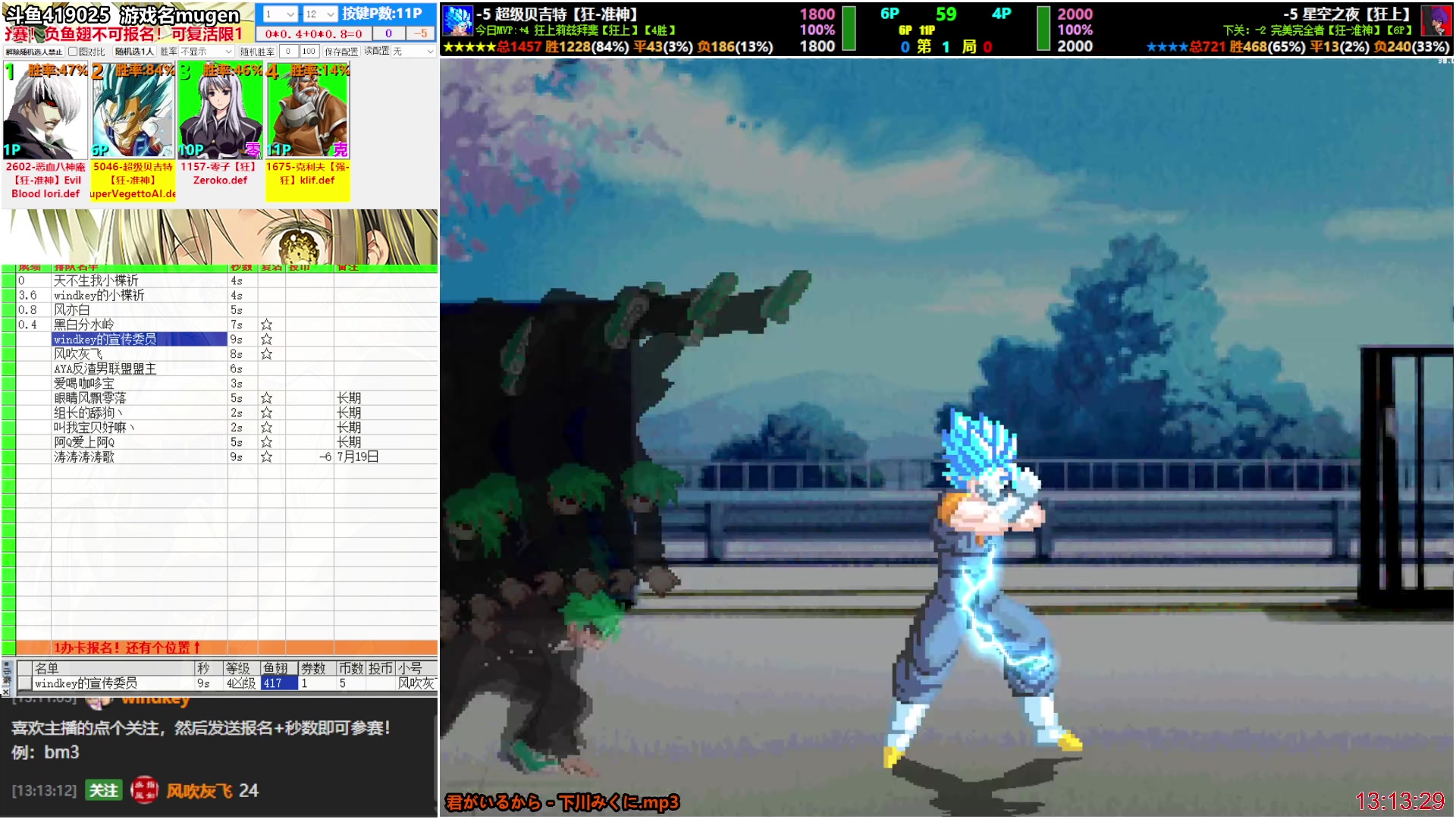Open the first P-range dropdown showing 1
Screen dimensions: 1456x819
[280, 14]
